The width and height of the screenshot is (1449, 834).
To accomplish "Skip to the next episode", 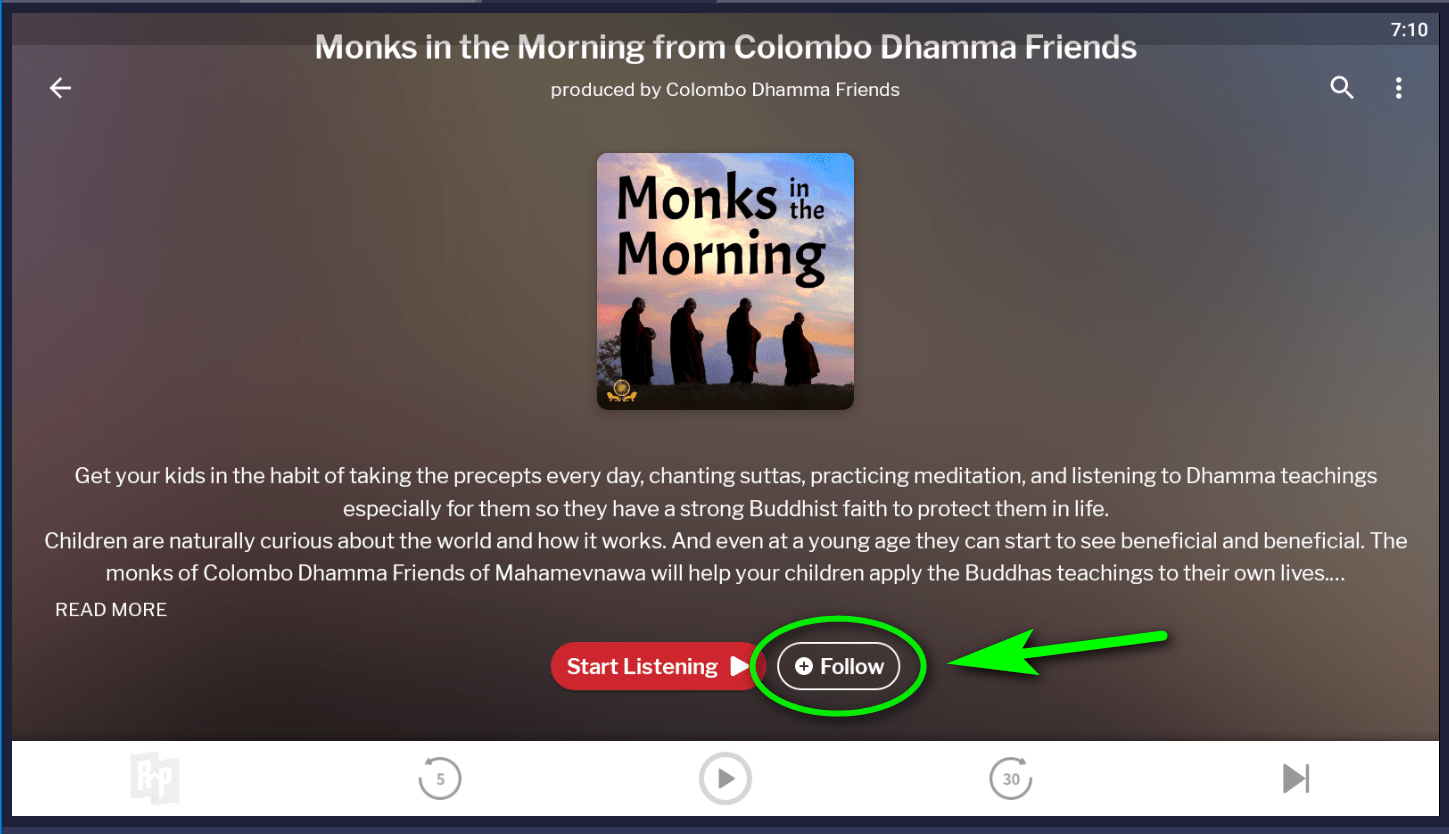I will (x=1296, y=778).
